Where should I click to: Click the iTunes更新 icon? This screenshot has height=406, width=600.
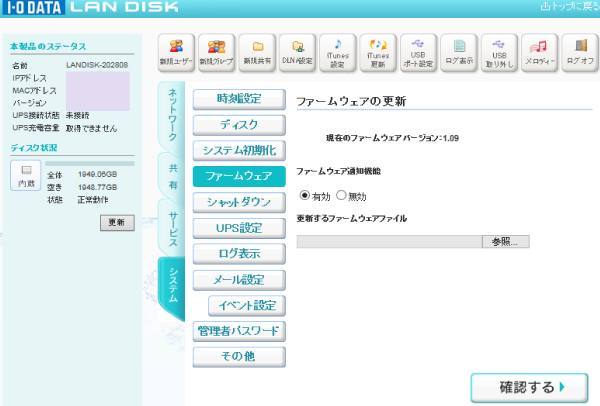(x=378, y=50)
